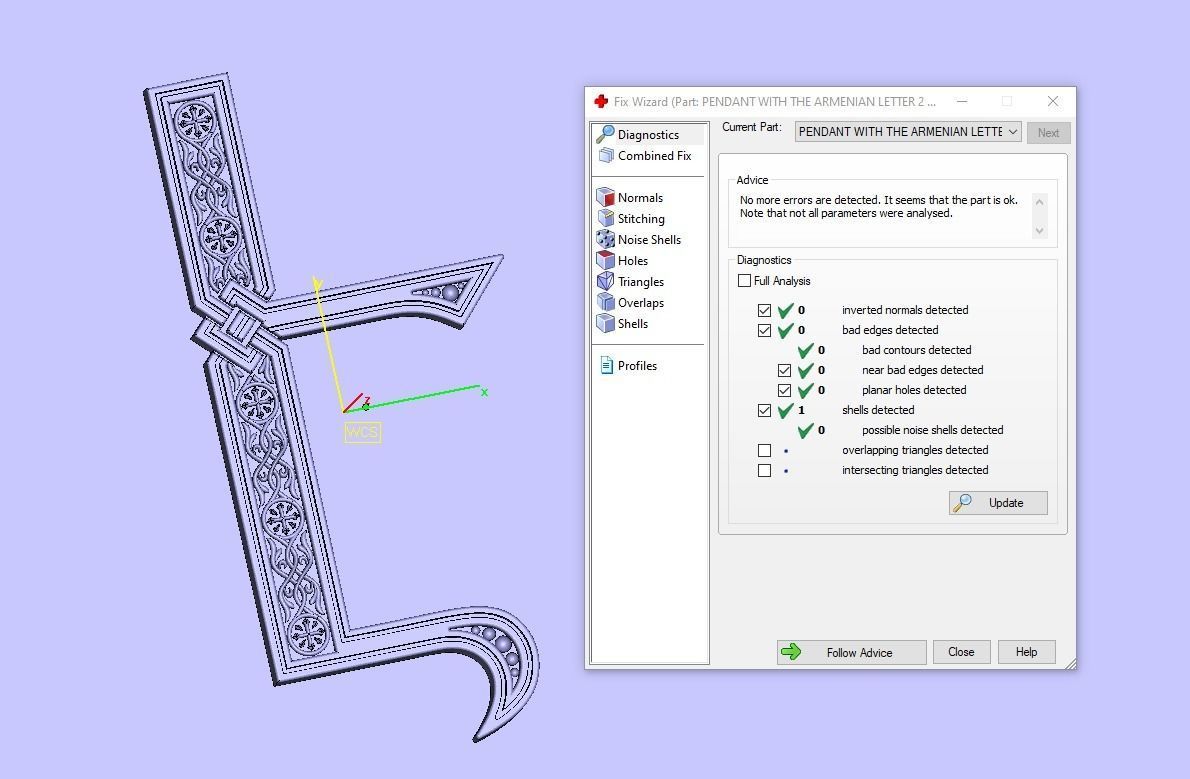Uncheck bad edges detected checkbox

coord(764,330)
